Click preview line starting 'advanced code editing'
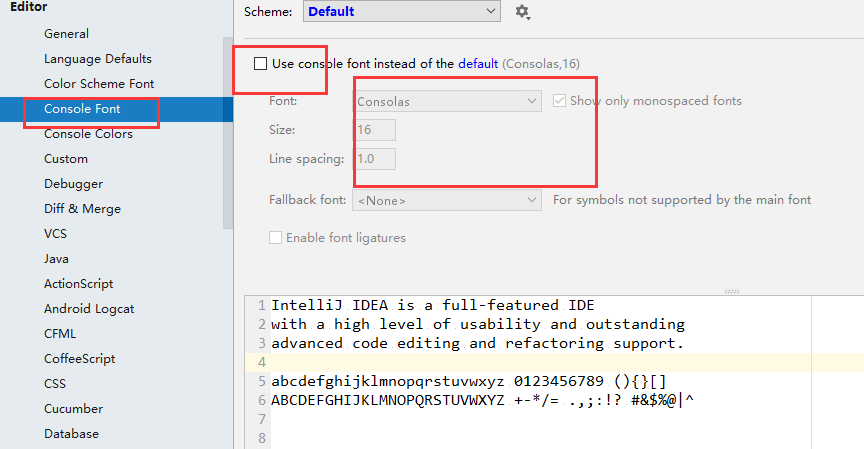This screenshot has height=449, width=864. (x=477, y=344)
